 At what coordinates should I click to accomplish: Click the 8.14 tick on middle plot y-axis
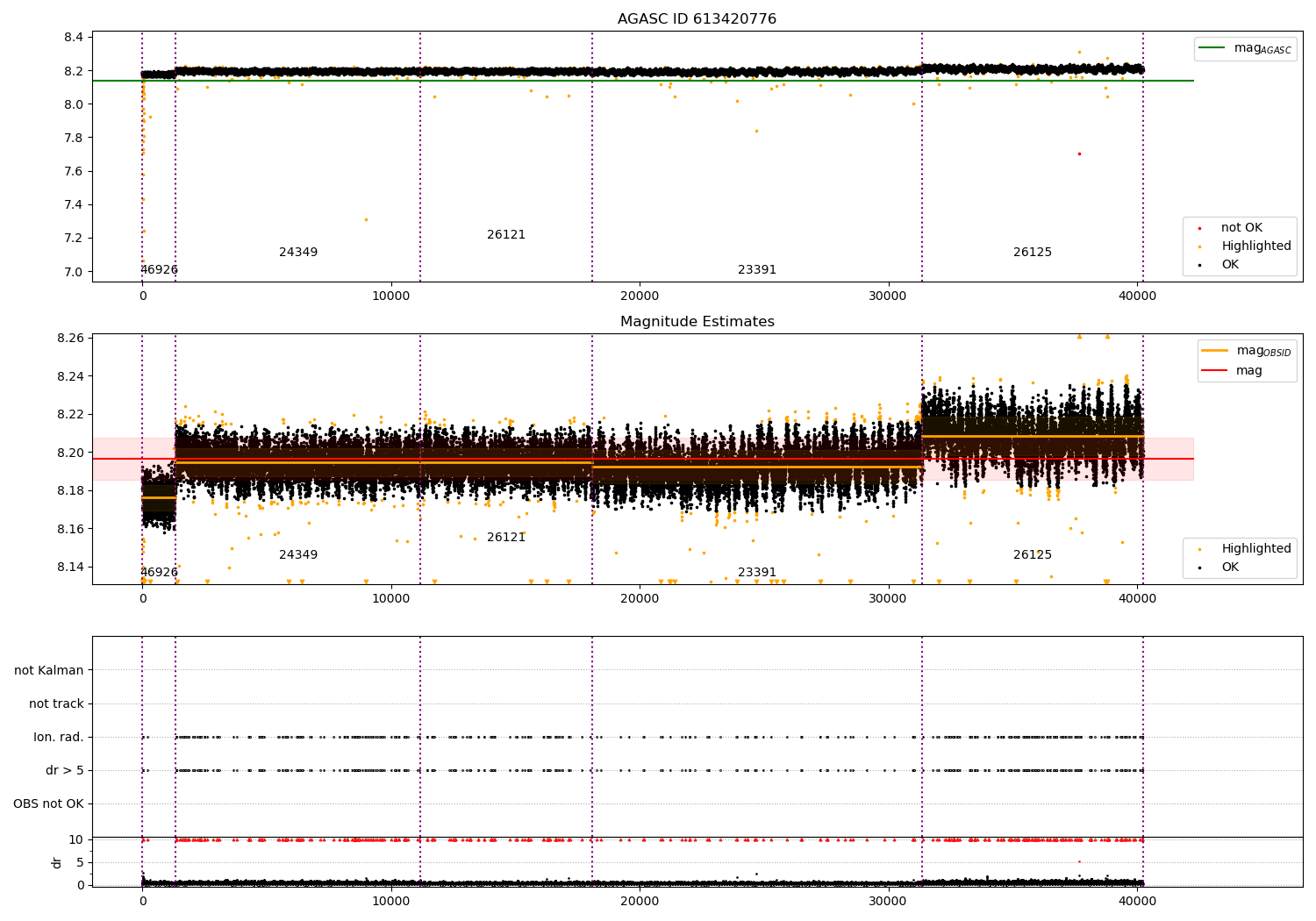[70, 568]
